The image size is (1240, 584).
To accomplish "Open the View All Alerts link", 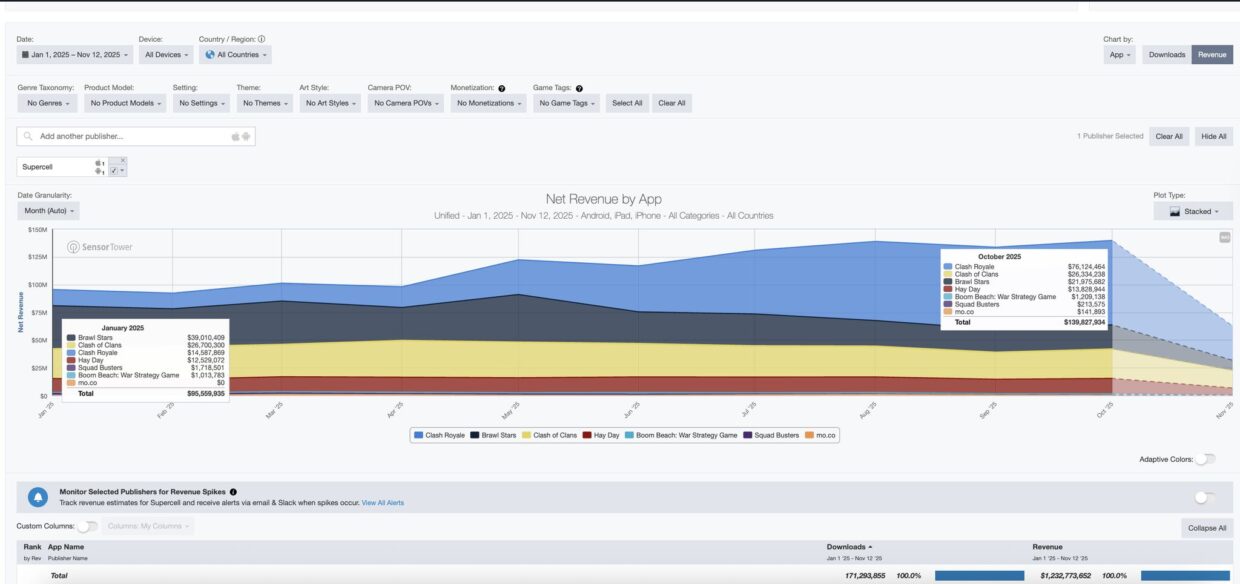I will coord(383,503).
